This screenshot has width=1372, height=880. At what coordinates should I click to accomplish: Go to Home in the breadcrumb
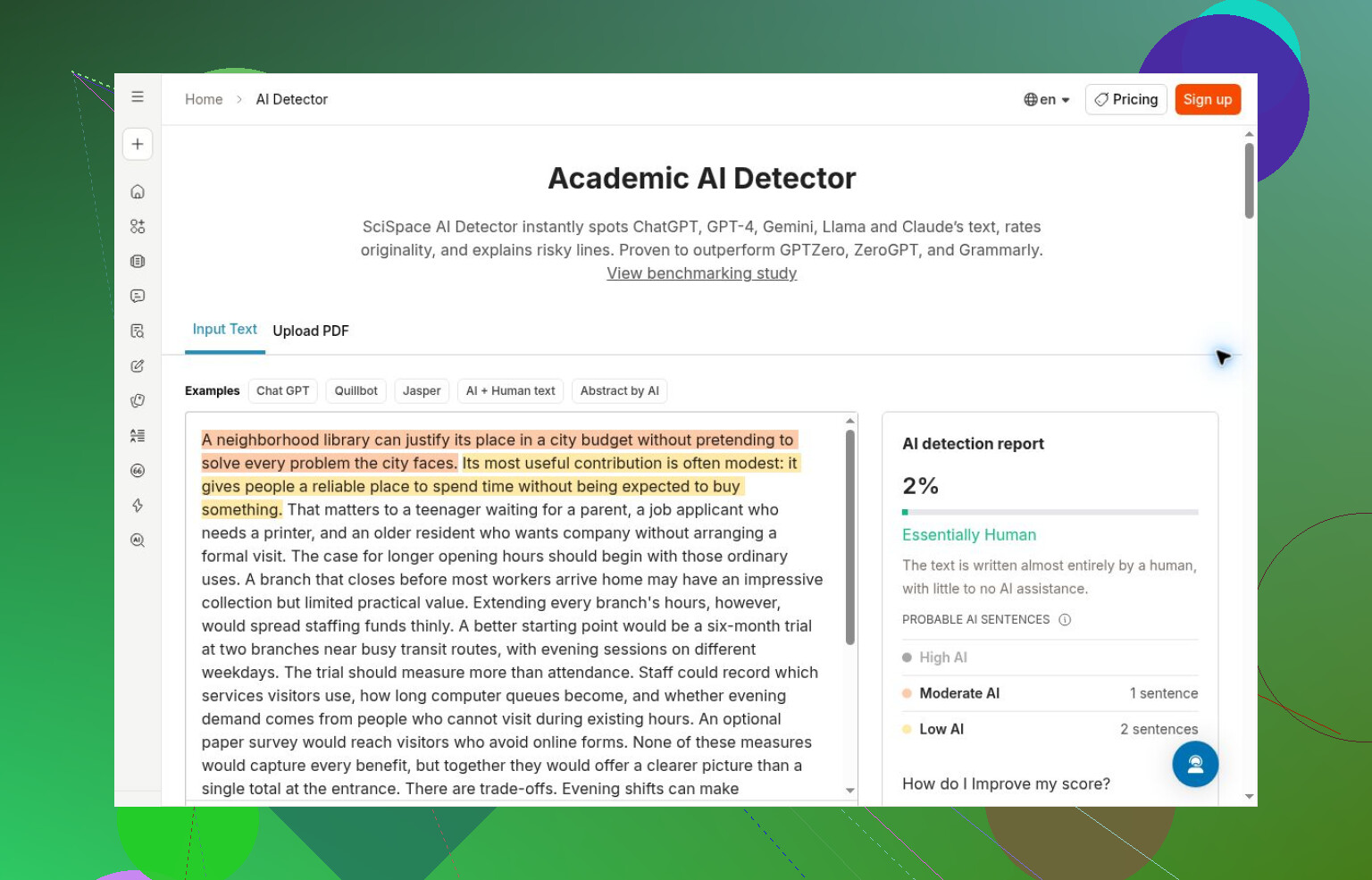pyautogui.click(x=204, y=99)
